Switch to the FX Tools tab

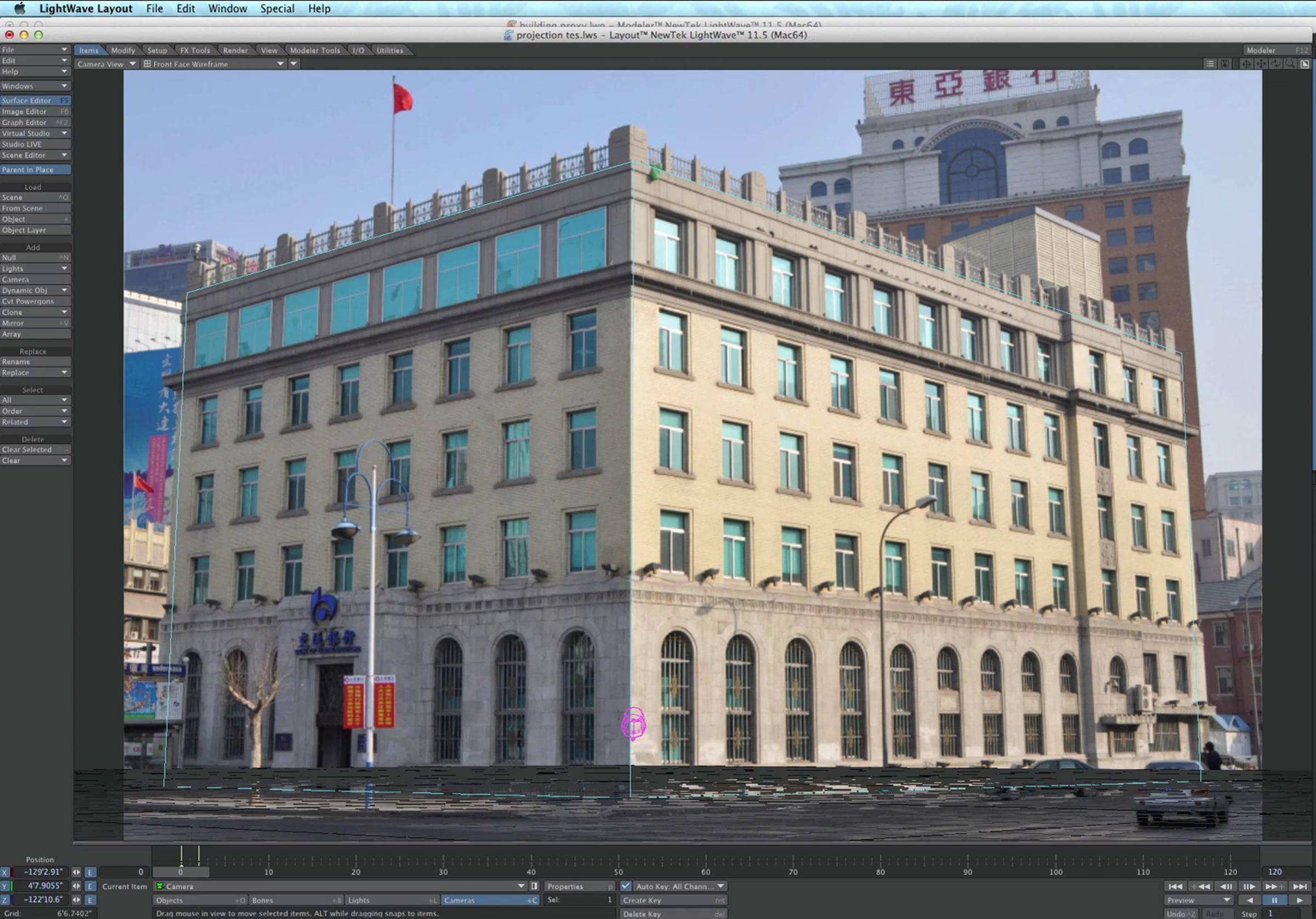(195, 50)
